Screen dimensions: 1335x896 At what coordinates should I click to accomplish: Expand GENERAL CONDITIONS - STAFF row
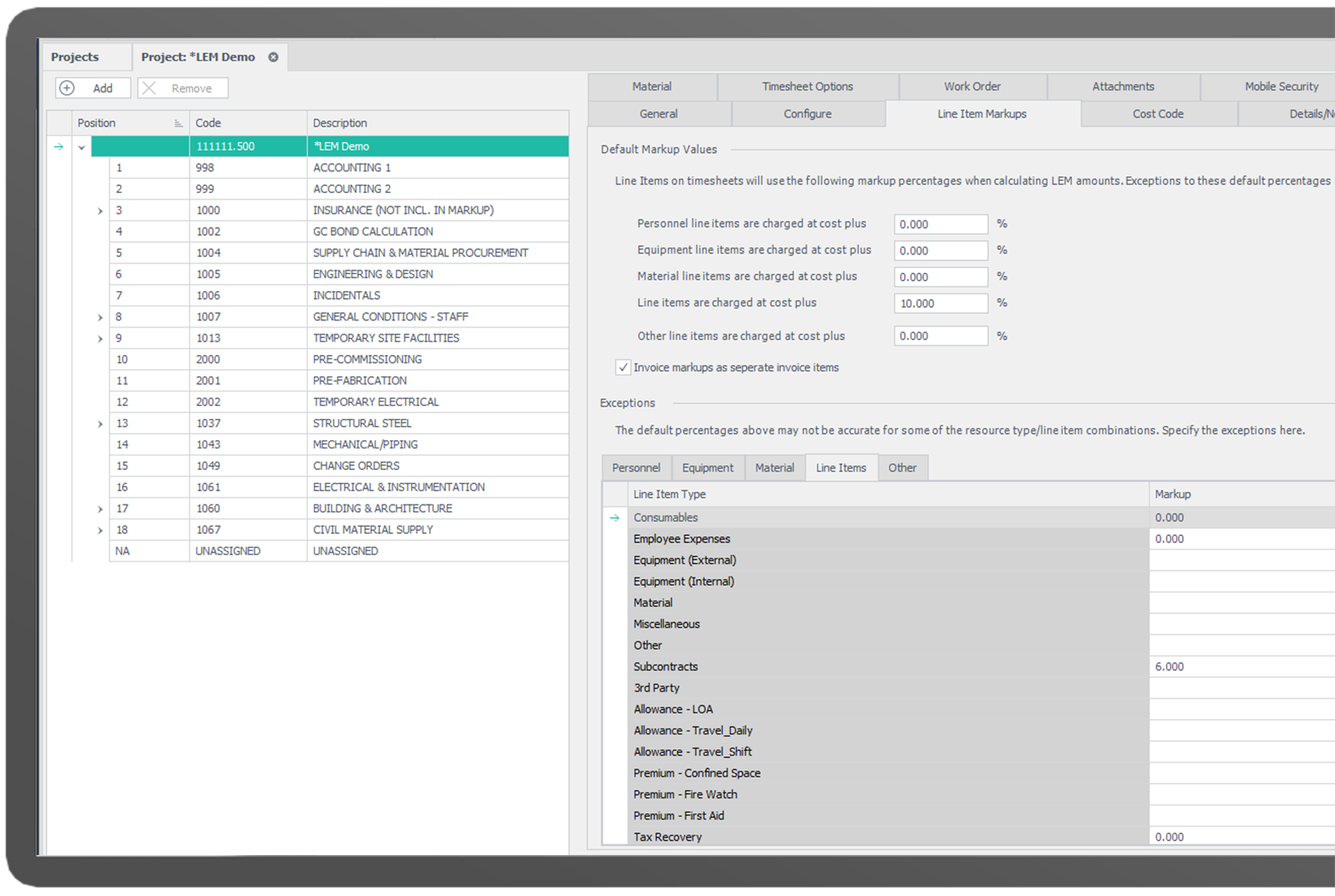(x=100, y=318)
